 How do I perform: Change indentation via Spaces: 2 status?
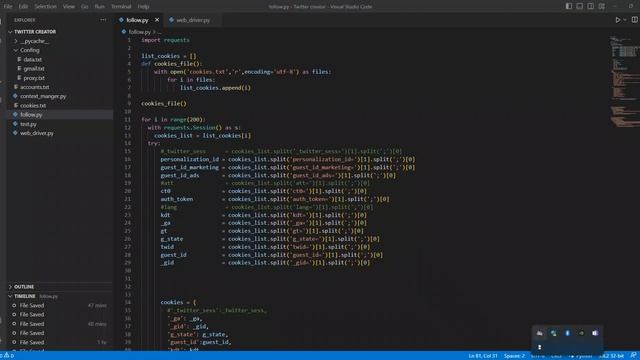coord(514,356)
